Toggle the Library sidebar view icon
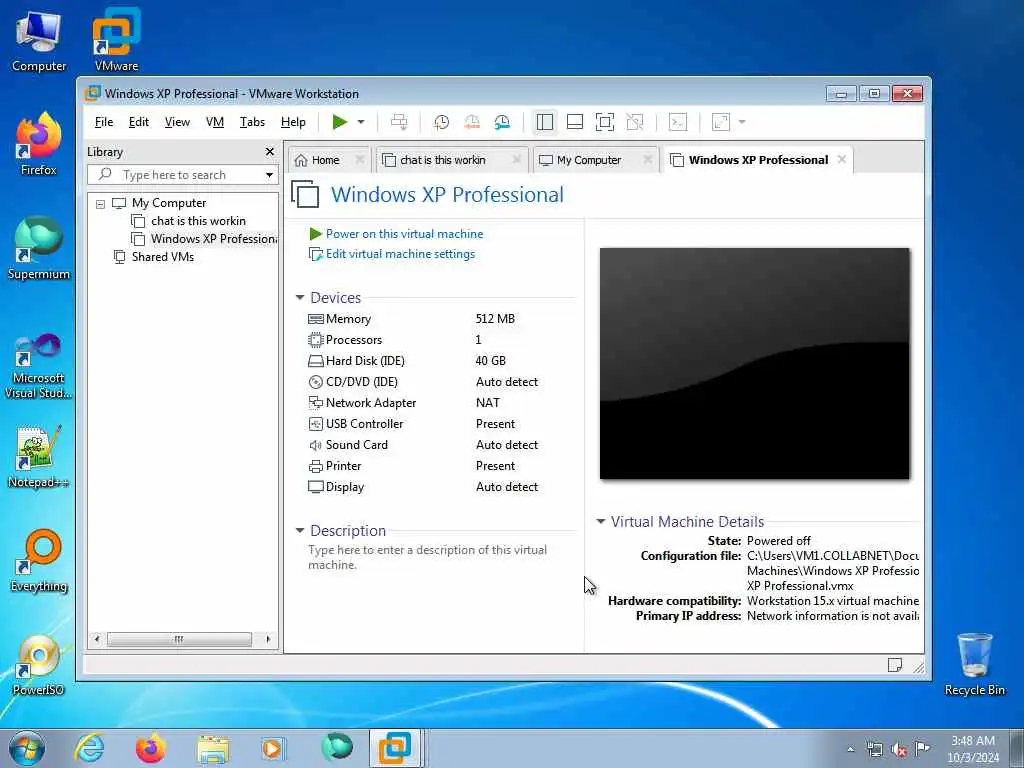This screenshot has width=1024, height=768. point(545,122)
